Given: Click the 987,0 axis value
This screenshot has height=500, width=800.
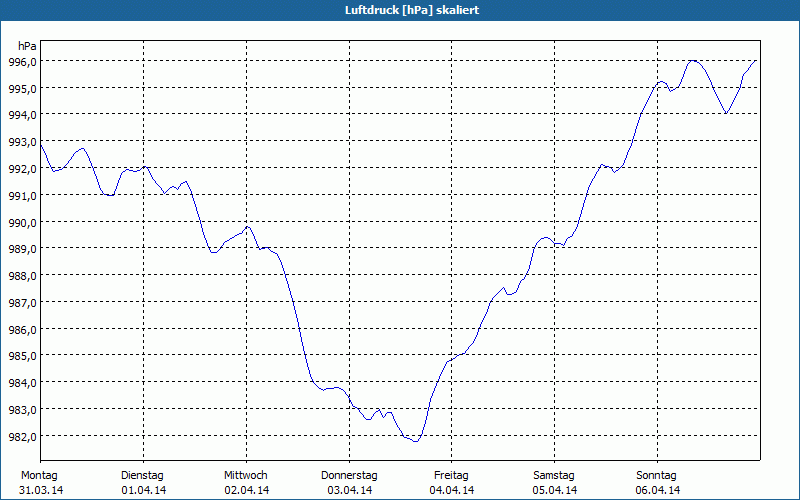Looking at the screenshot, I should coord(23,303).
